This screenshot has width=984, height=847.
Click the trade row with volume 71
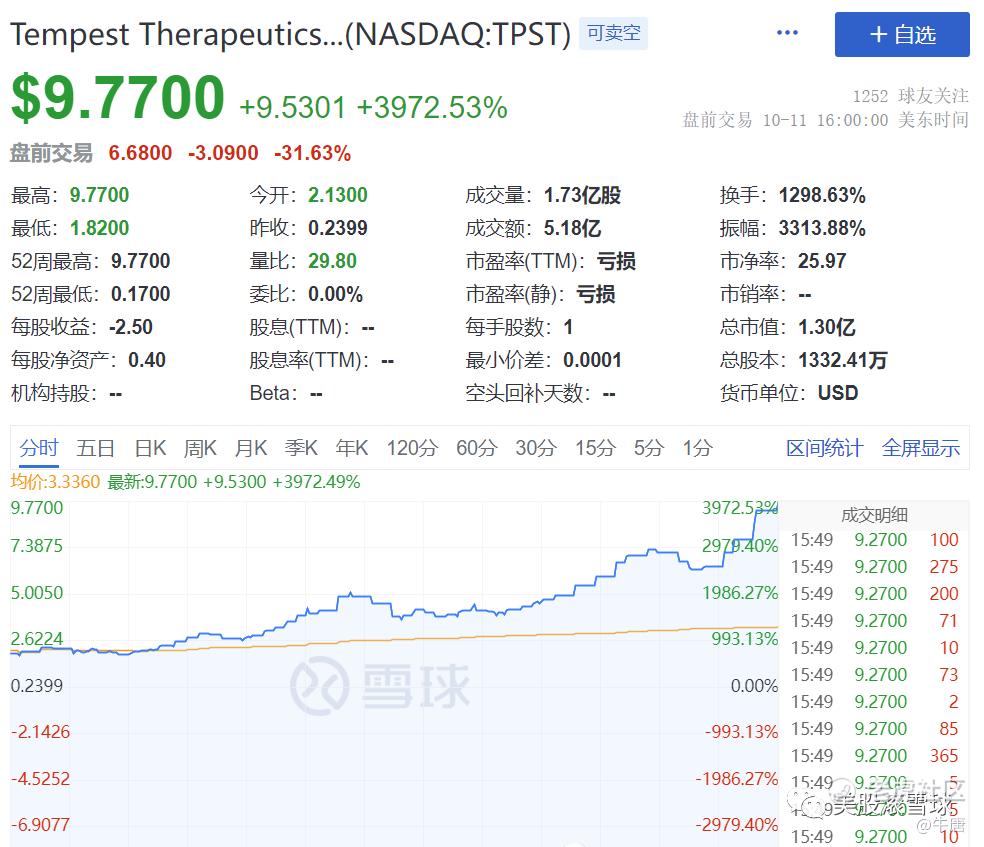pos(874,621)
